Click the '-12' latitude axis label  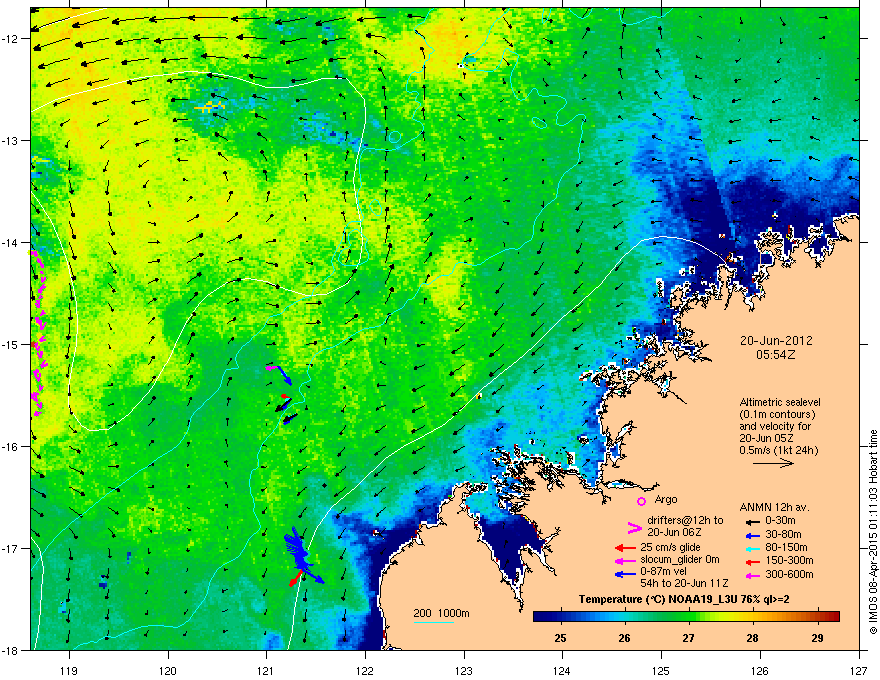(x=11, y=39)
